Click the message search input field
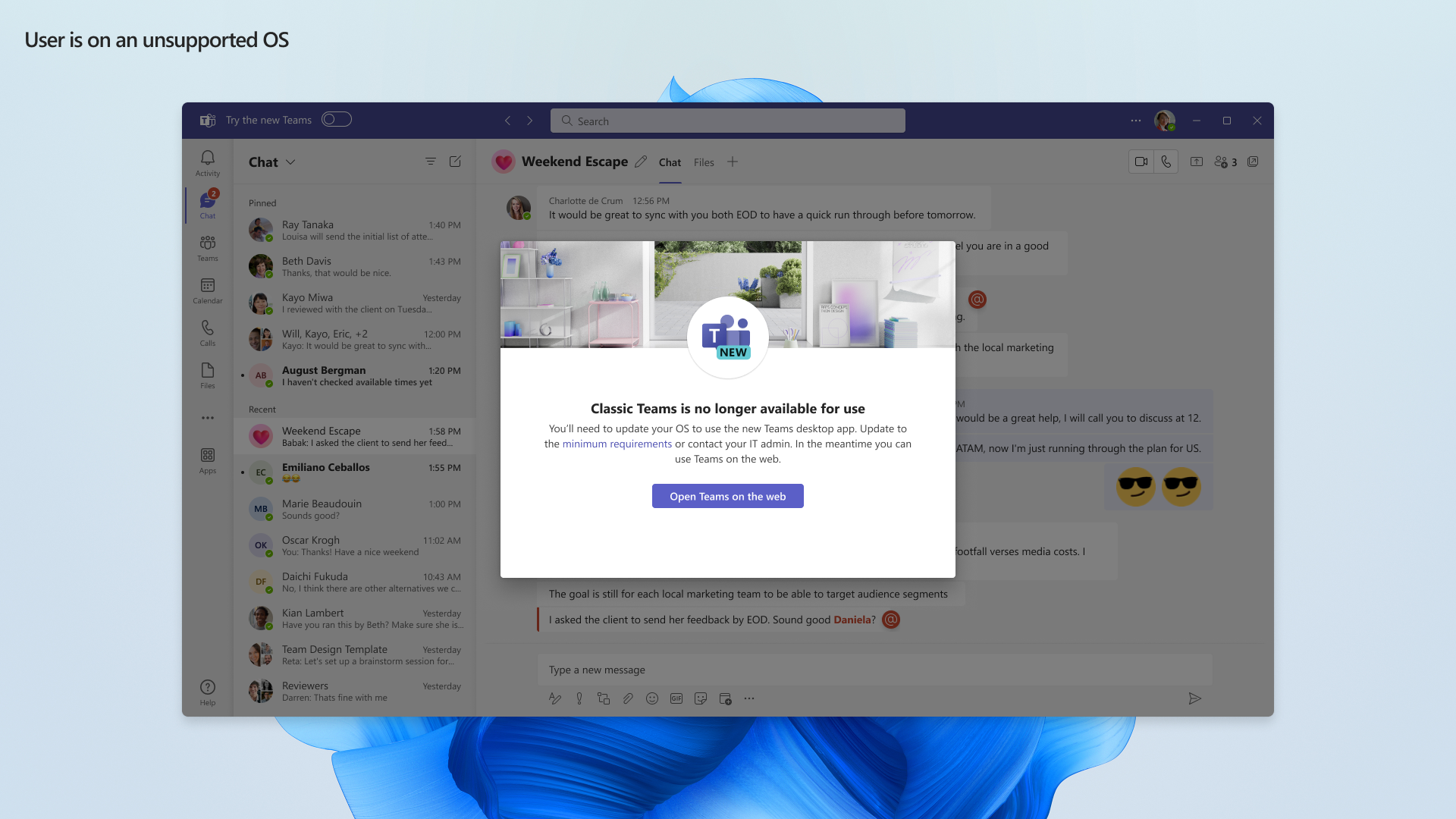 point(728,120)
